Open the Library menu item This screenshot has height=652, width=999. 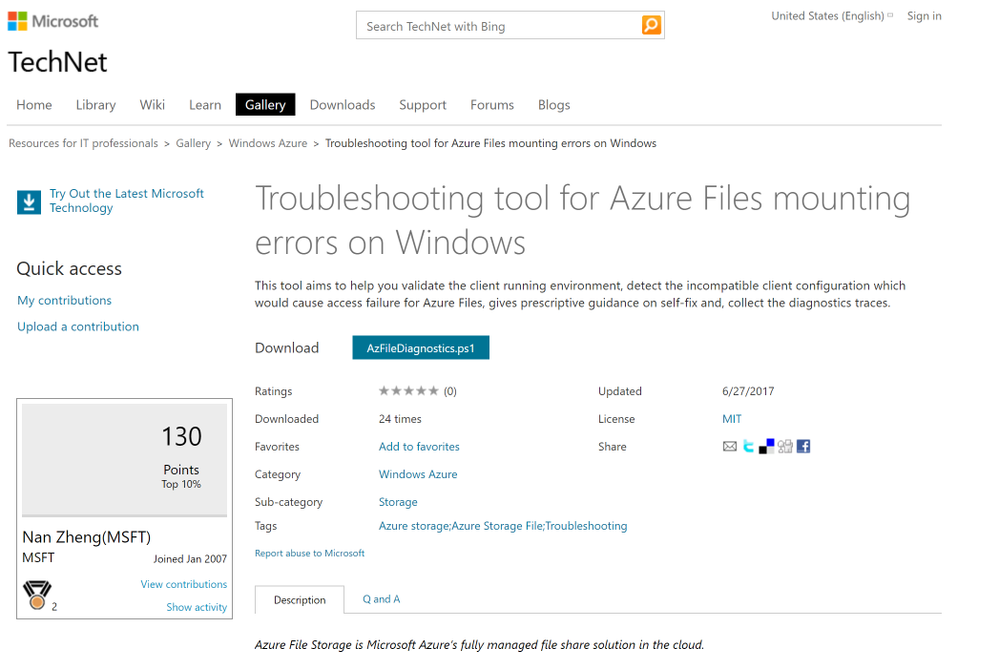pyautogui.click(x=96, y=105)
